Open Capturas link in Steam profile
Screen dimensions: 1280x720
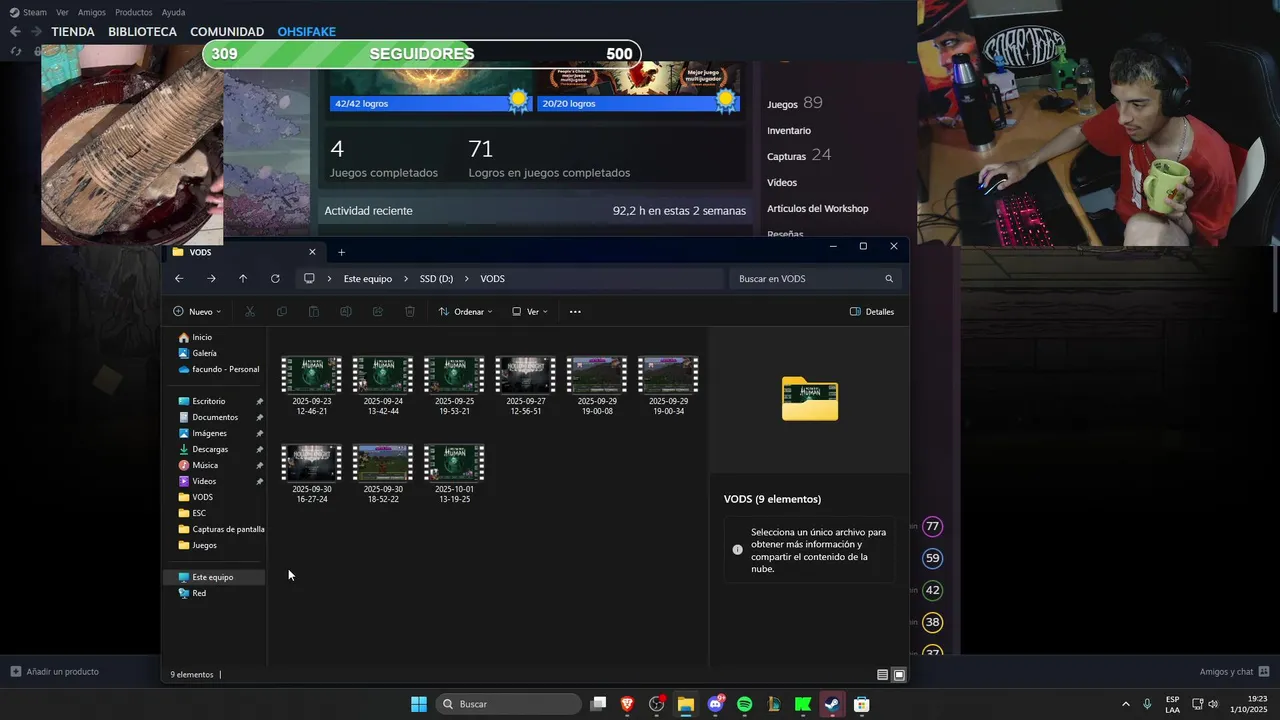tap(786, 157)
